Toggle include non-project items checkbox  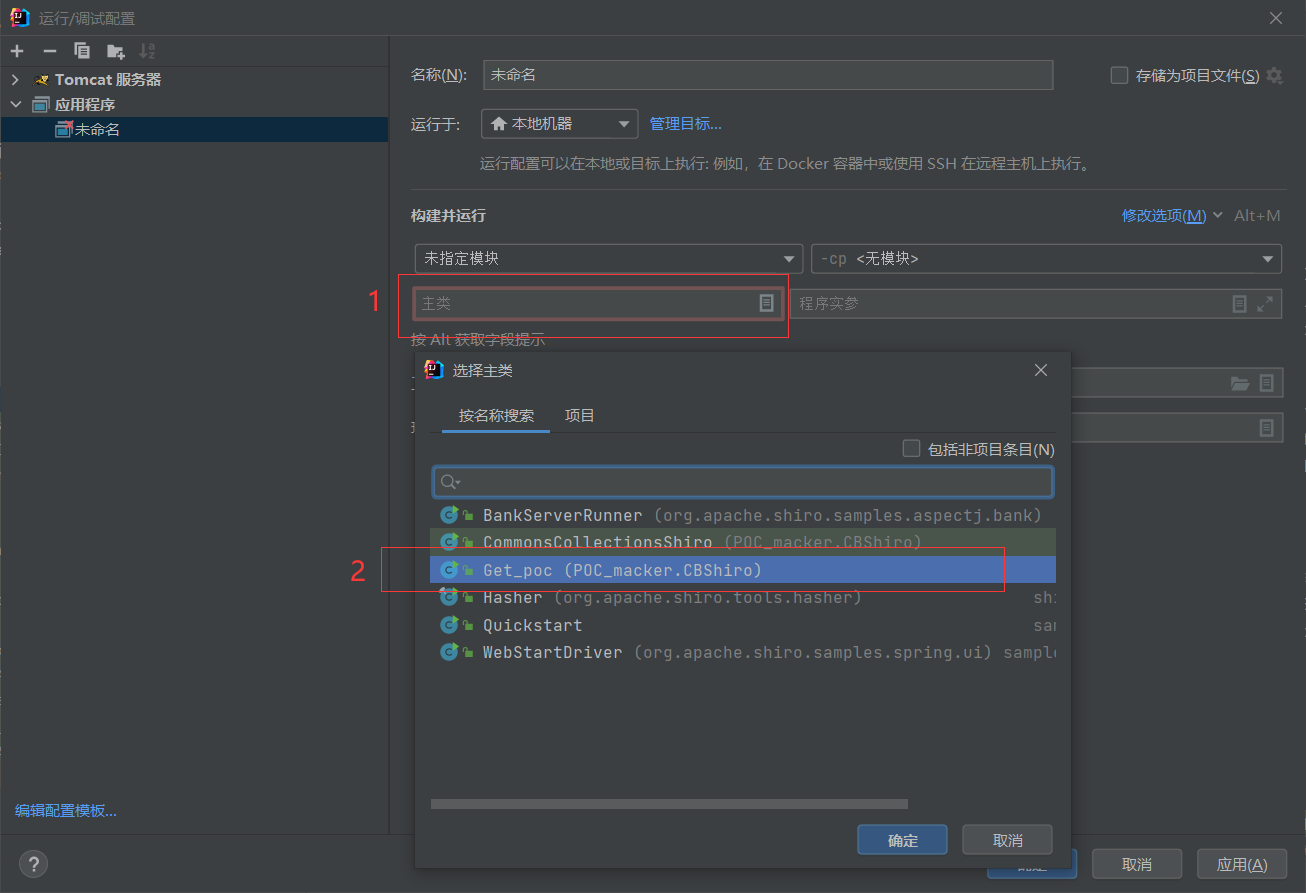(x=911, y=449)
